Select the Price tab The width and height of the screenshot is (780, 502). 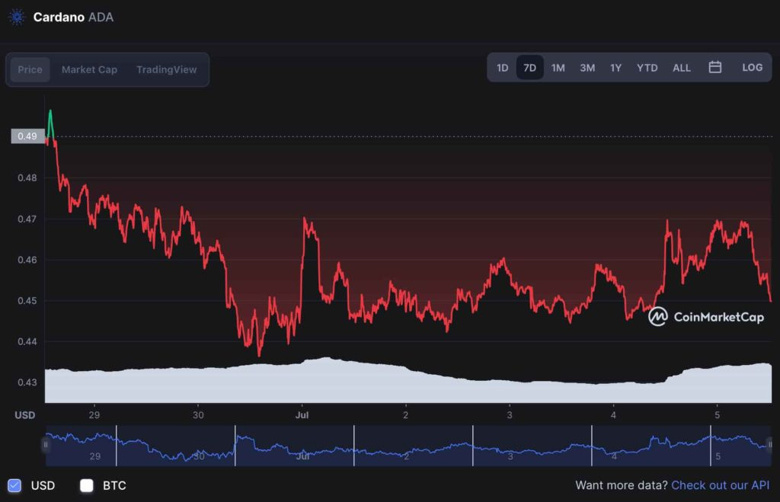pyautogui.click(x=30, y=70)
